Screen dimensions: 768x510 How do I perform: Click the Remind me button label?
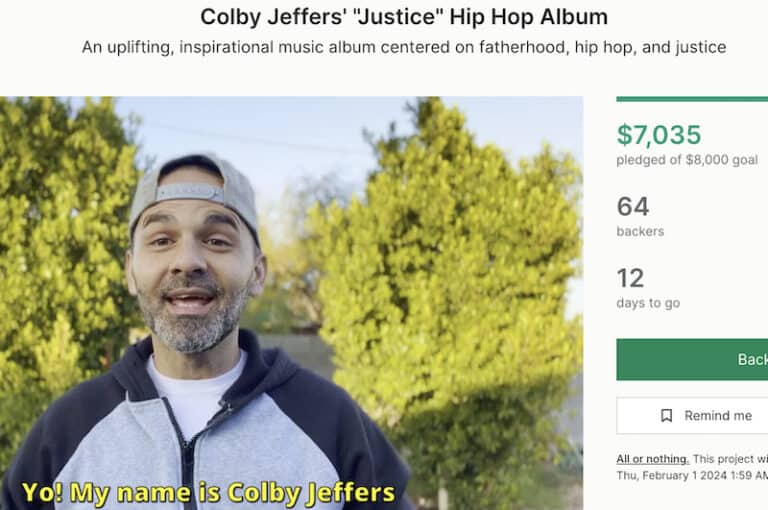(717, 416)
